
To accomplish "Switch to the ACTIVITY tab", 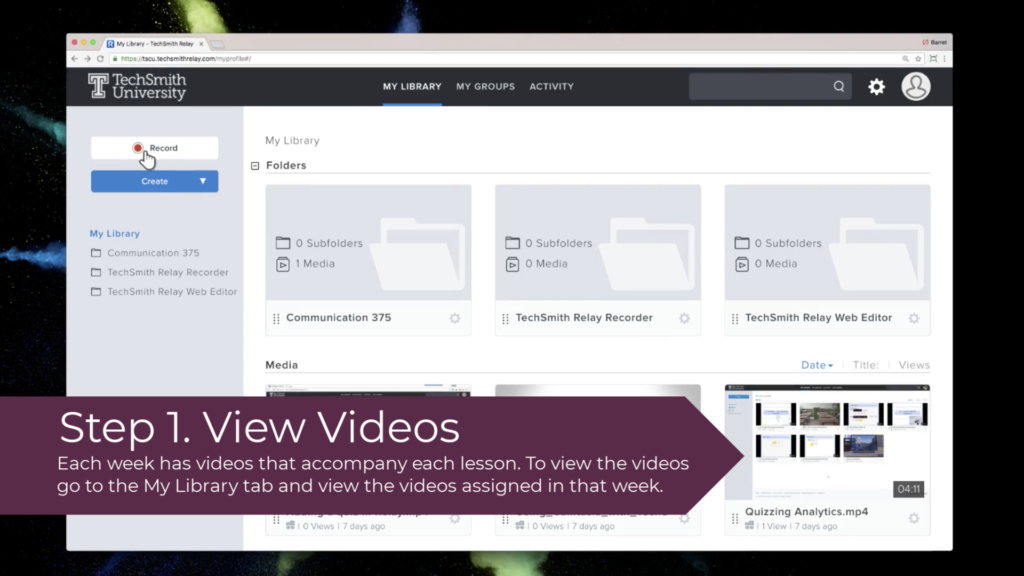I will pyautogui.click(x=552, y=86).
